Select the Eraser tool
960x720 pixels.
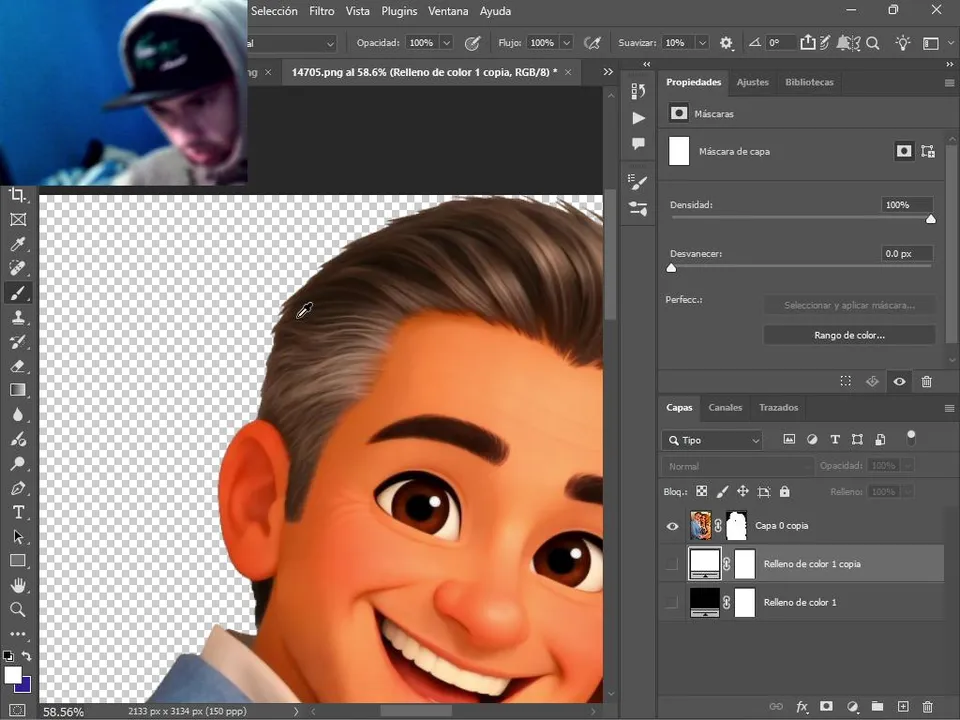point(18,366)
